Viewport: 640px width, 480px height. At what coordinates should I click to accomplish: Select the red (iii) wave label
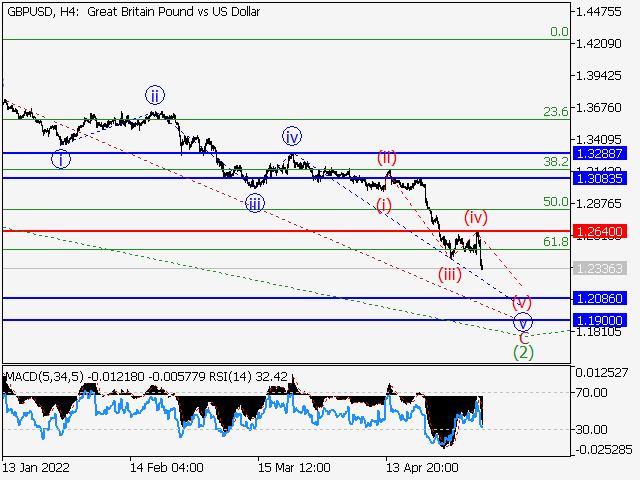[450, 274]
